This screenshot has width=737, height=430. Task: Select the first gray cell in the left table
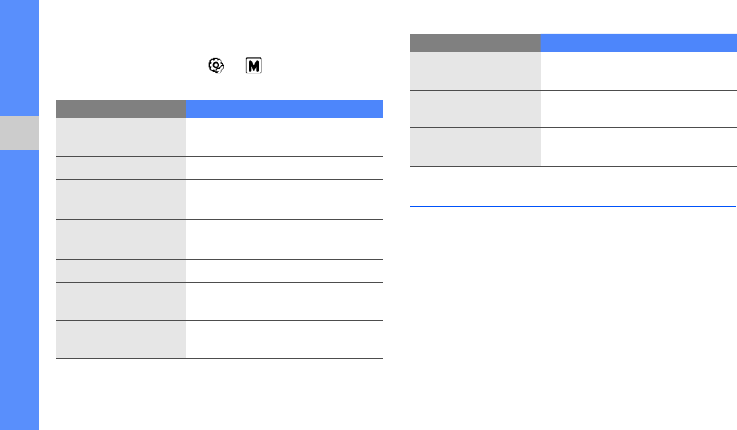tap(121, 137)
